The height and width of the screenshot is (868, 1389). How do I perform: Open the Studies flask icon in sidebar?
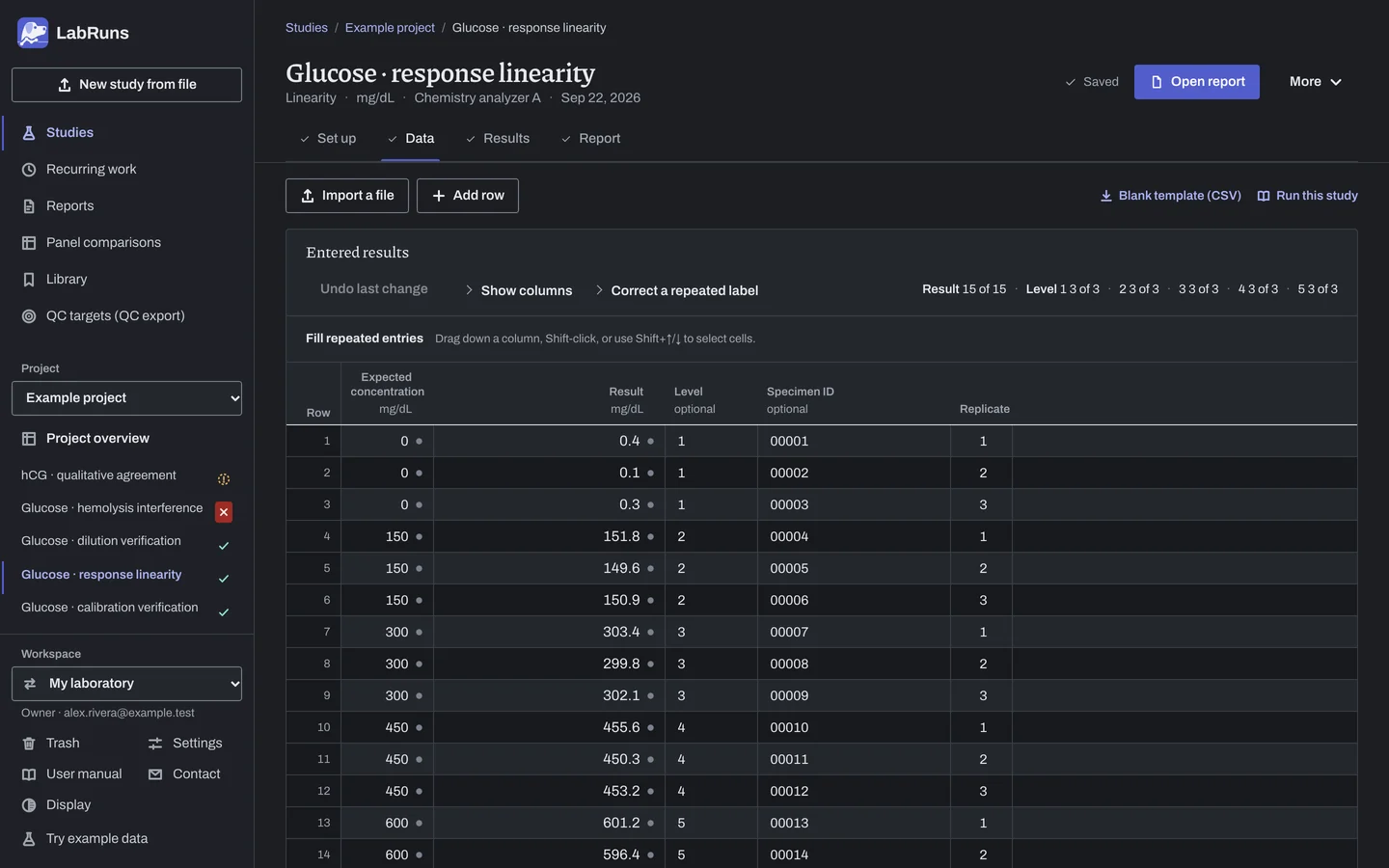[x=29, y=133]
